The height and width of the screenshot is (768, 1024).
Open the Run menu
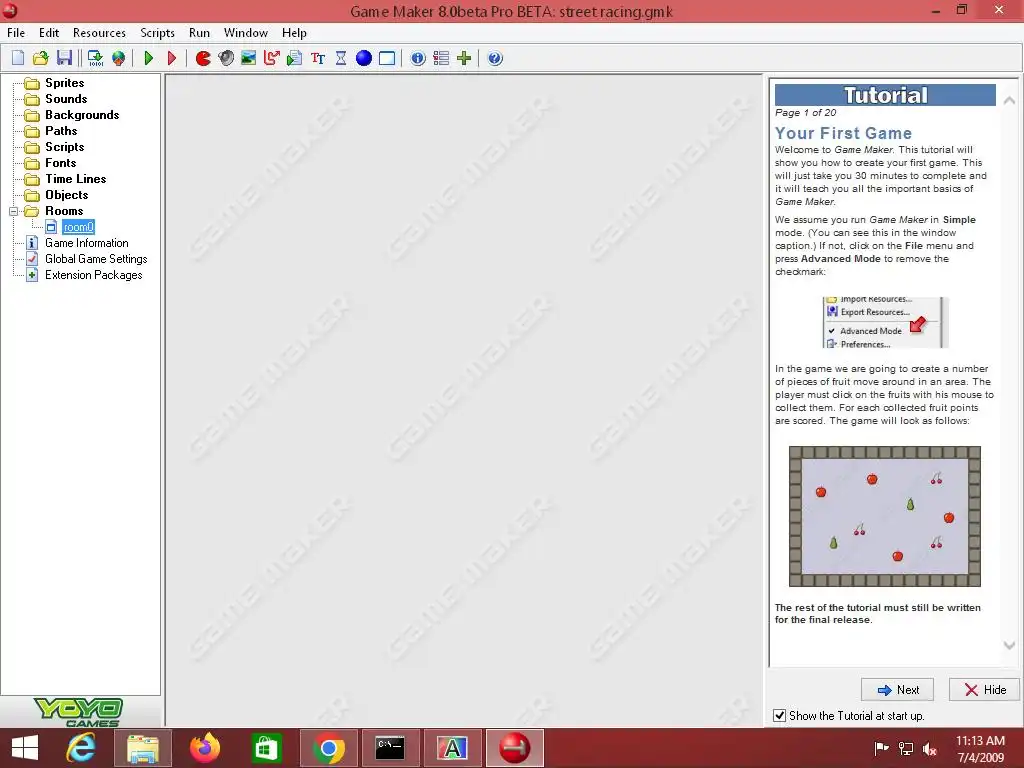tap(199, 33)
